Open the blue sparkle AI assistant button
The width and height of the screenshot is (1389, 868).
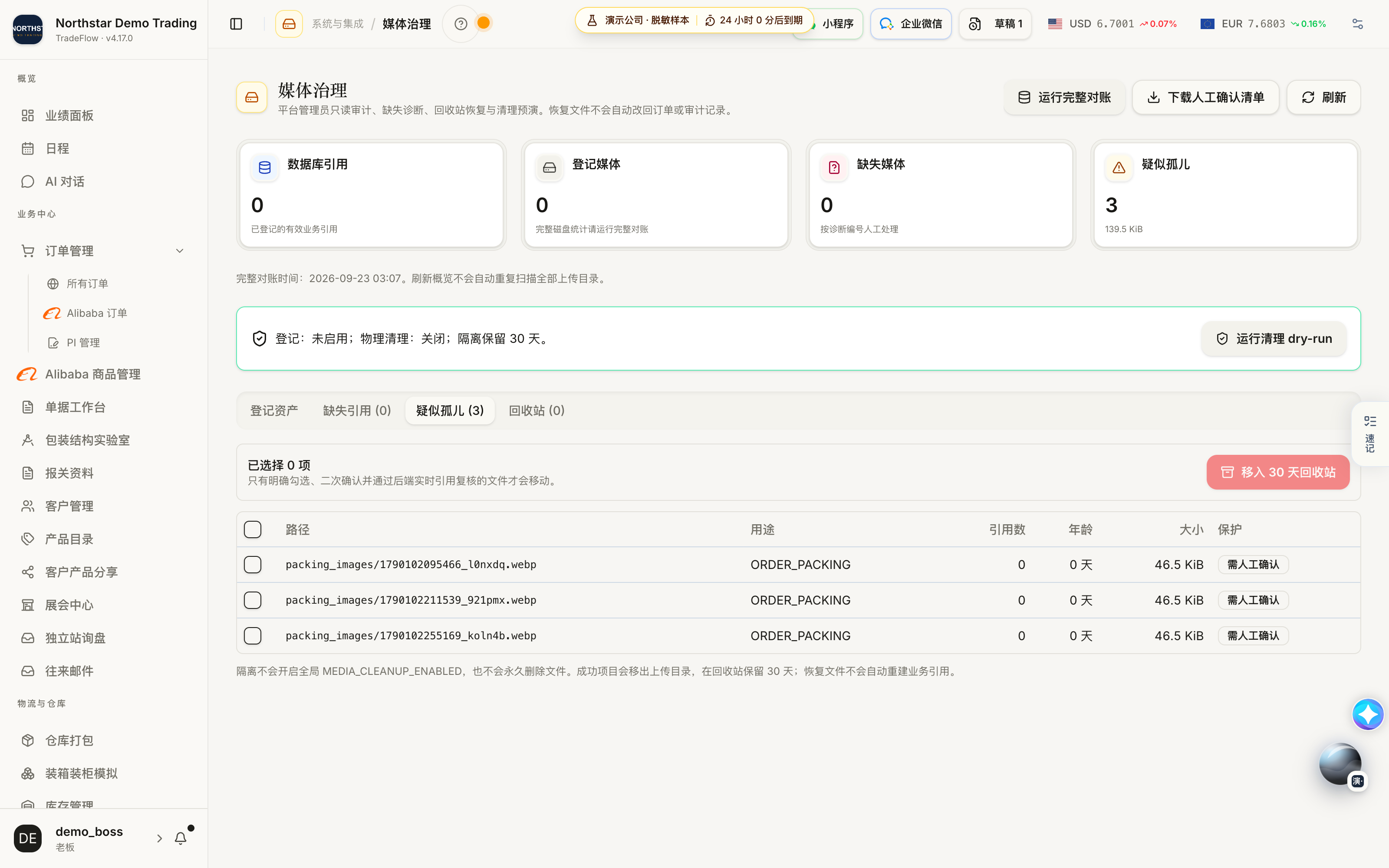(x=1368, y=714)
